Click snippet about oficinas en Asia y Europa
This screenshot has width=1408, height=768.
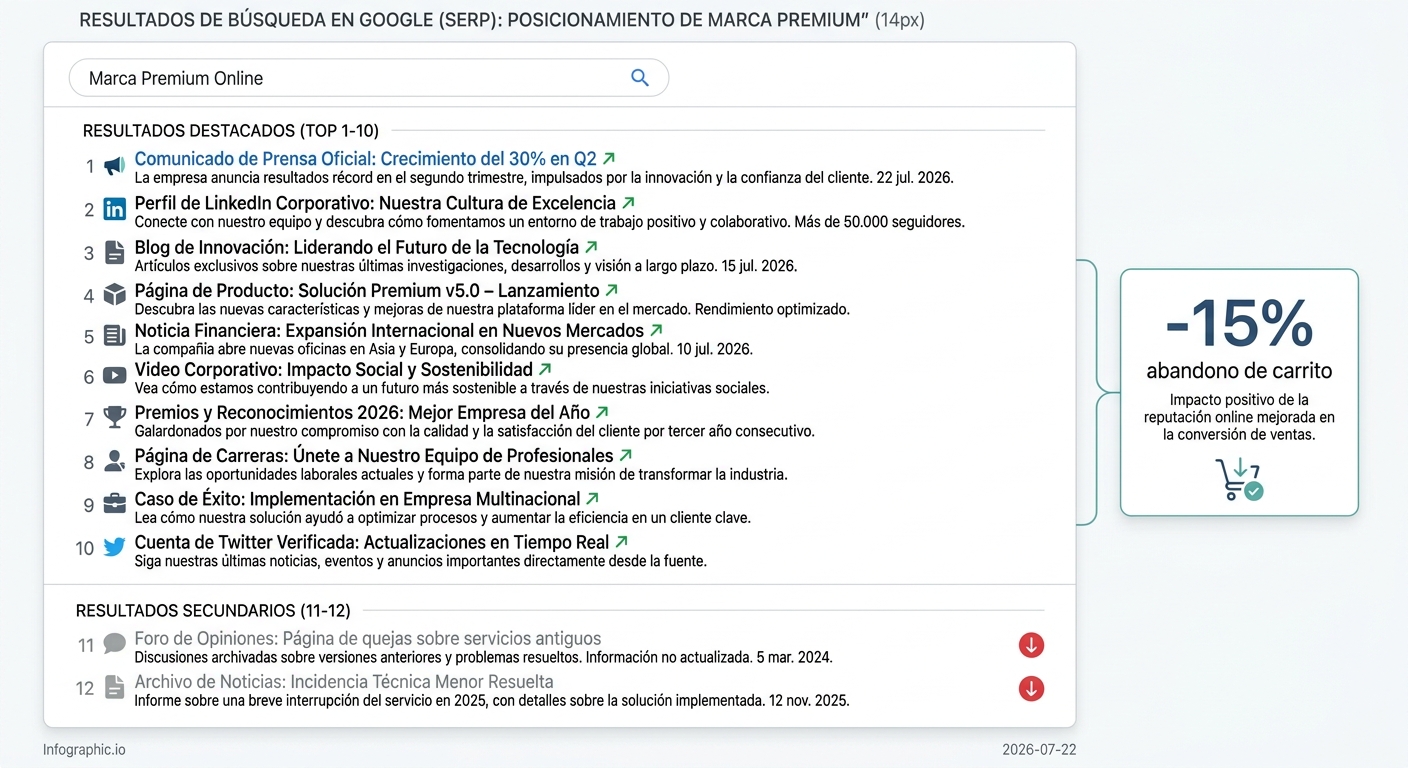click(443, 349)
